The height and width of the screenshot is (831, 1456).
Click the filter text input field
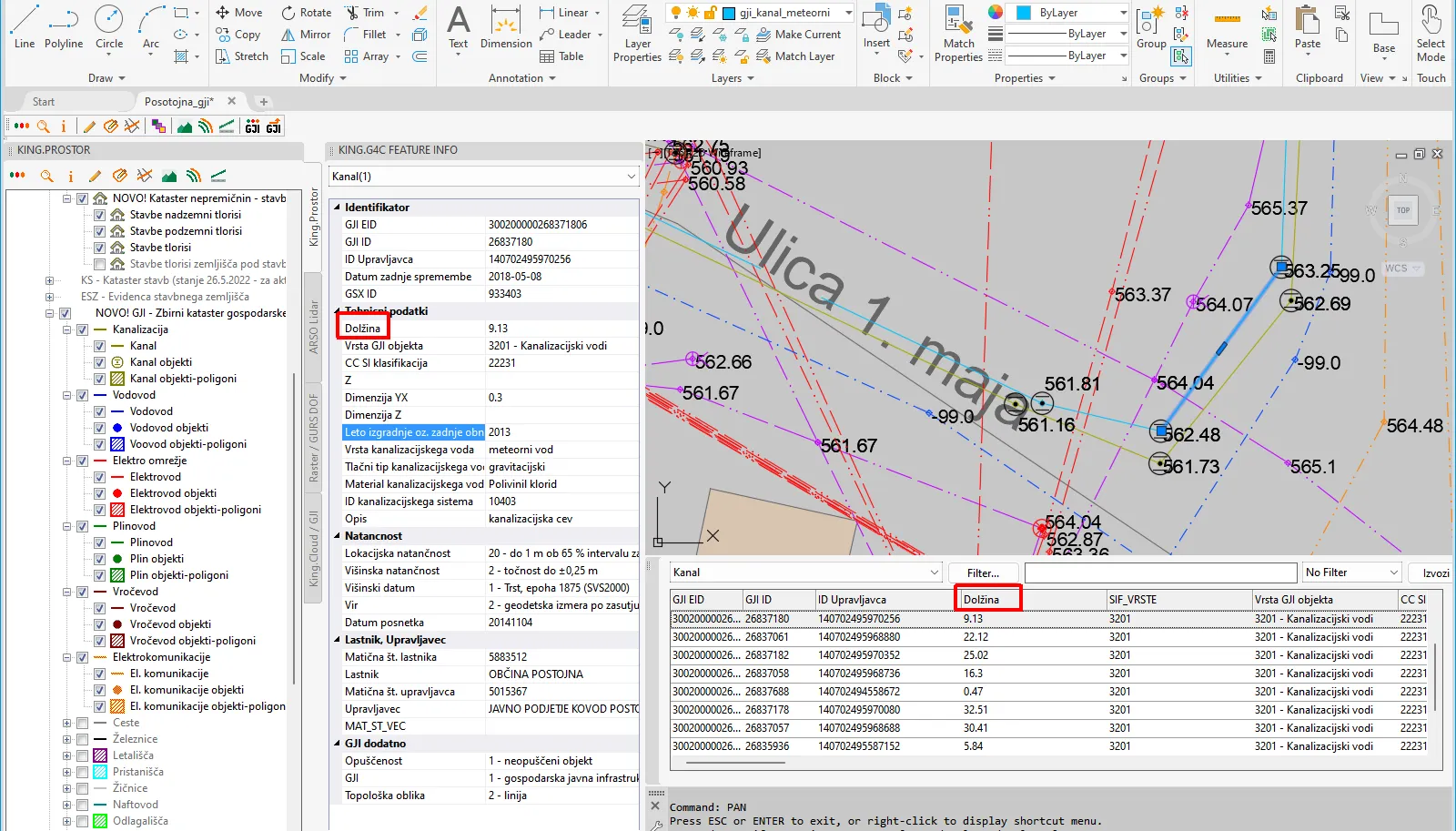tap(1160, 573)
